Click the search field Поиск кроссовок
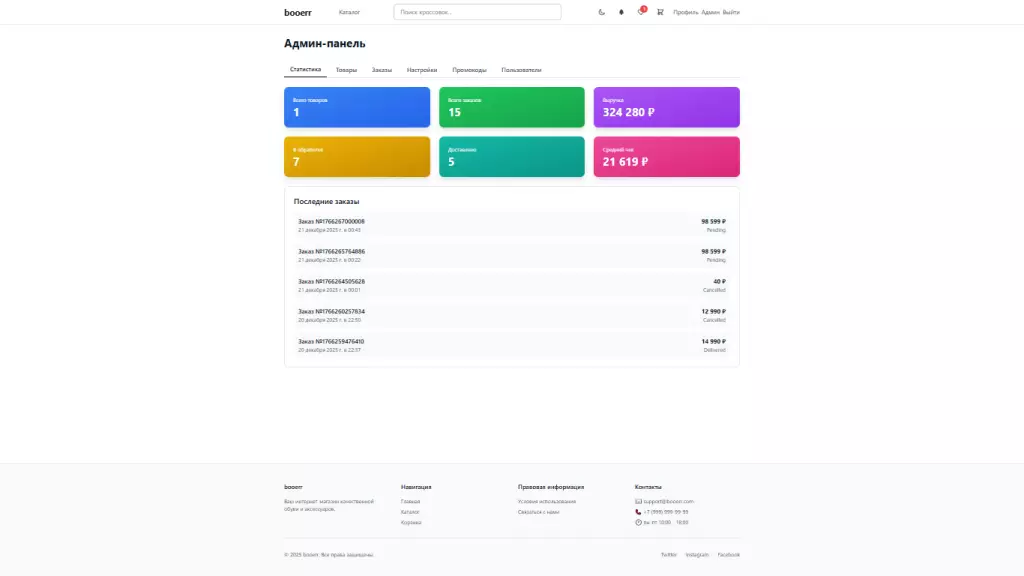 [x=477, y=12]
